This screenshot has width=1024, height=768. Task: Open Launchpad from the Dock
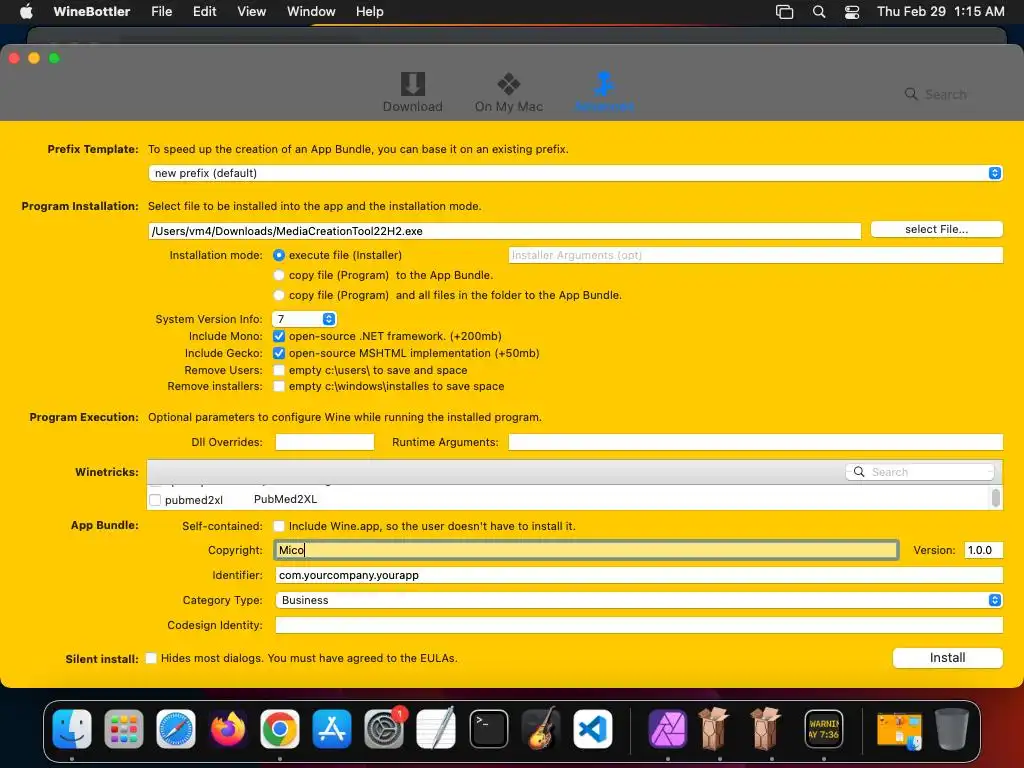click(123, 729)
